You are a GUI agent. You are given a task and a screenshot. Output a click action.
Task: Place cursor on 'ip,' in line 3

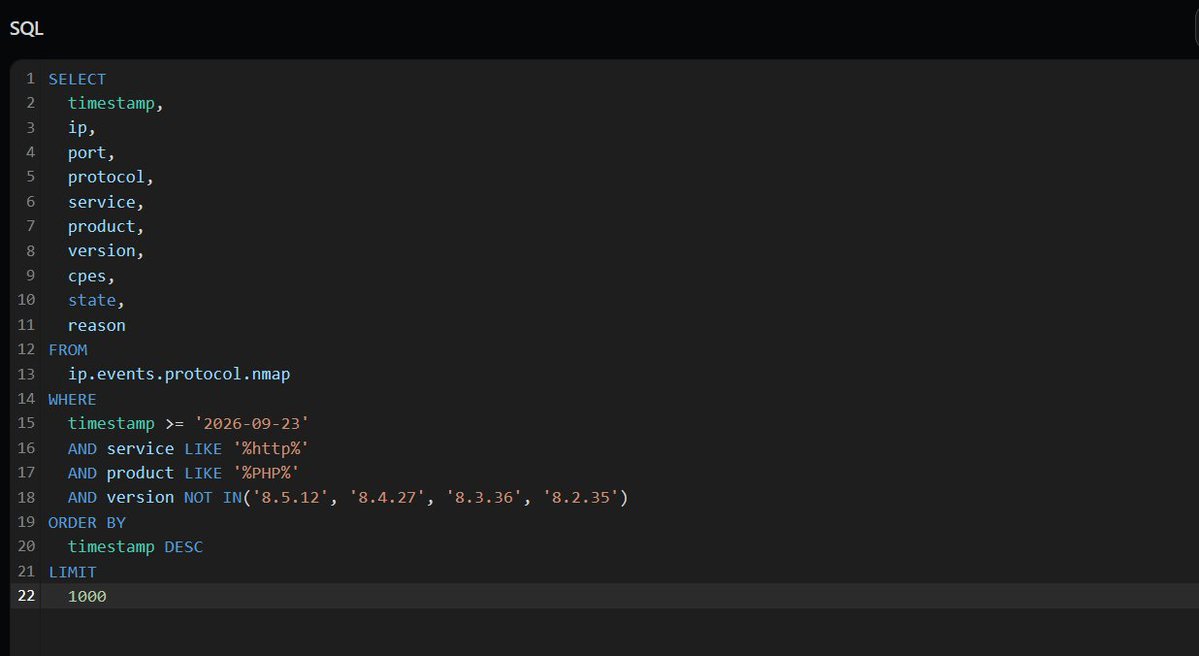tap(82, 128)
